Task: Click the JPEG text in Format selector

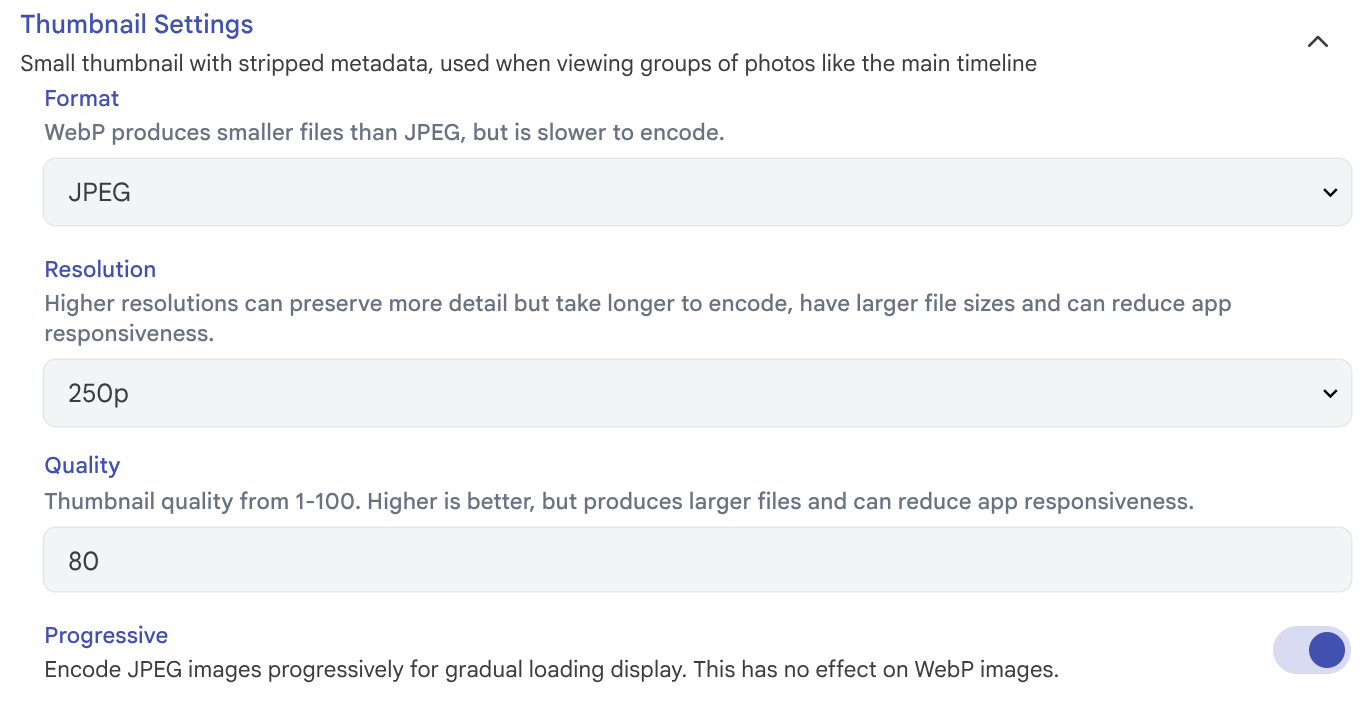Action: (x=100, y=193)
